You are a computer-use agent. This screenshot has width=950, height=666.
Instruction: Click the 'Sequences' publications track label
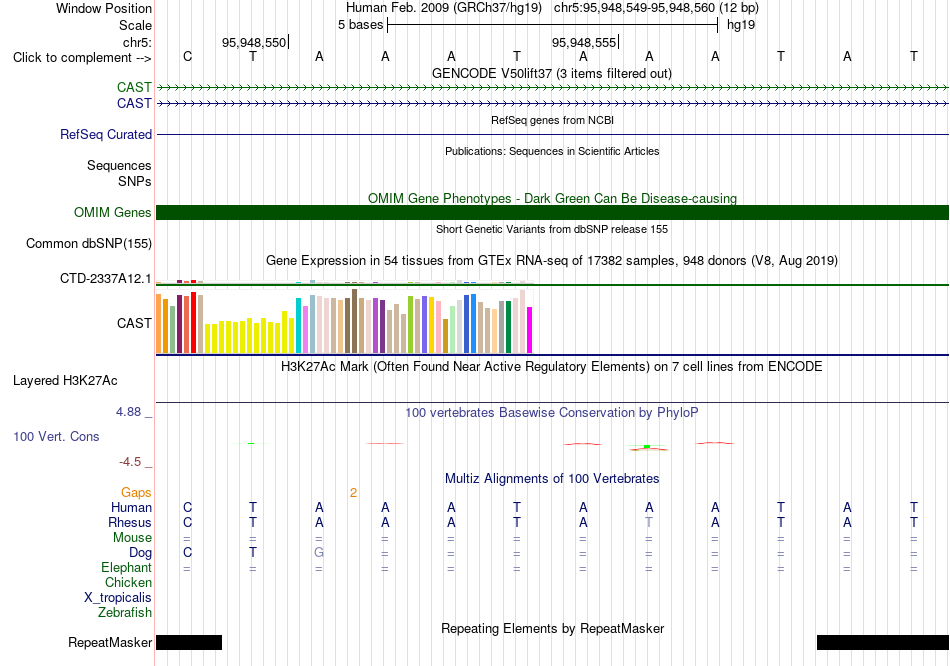[119, 165]
